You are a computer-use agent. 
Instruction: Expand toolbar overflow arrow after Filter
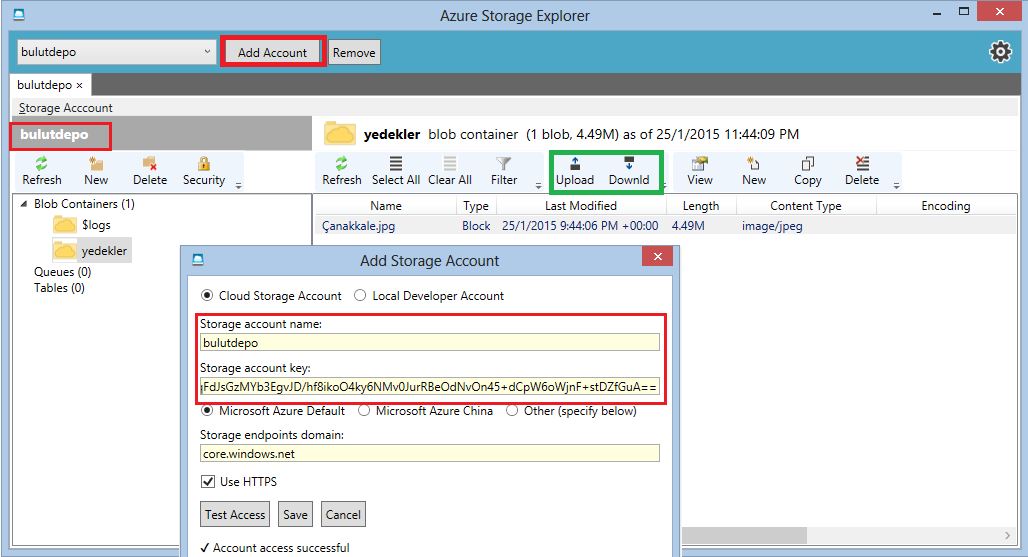[x=538, y=186]
